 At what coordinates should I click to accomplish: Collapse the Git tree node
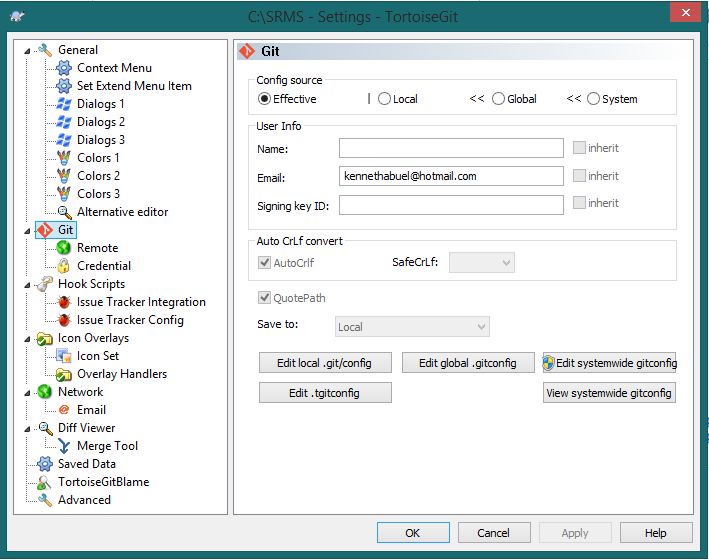coord(27,231)
